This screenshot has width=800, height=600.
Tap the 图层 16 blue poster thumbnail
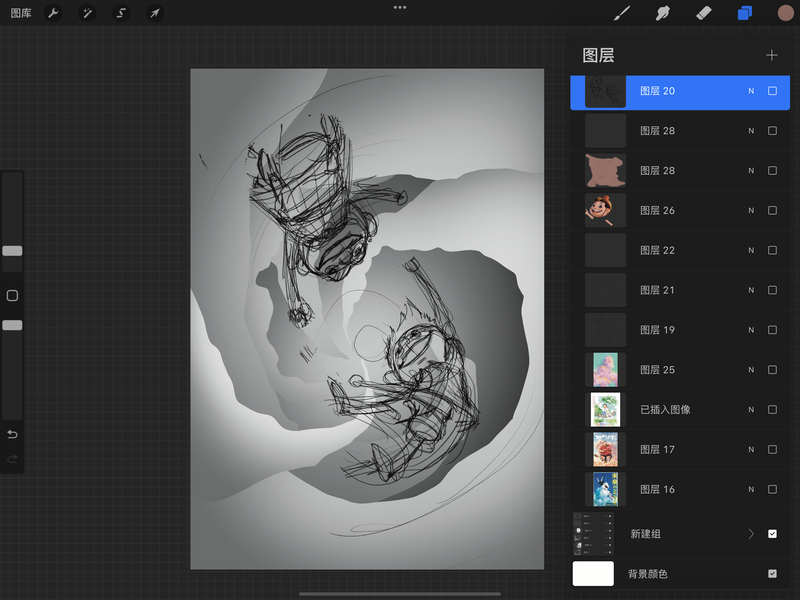(605, 489)
